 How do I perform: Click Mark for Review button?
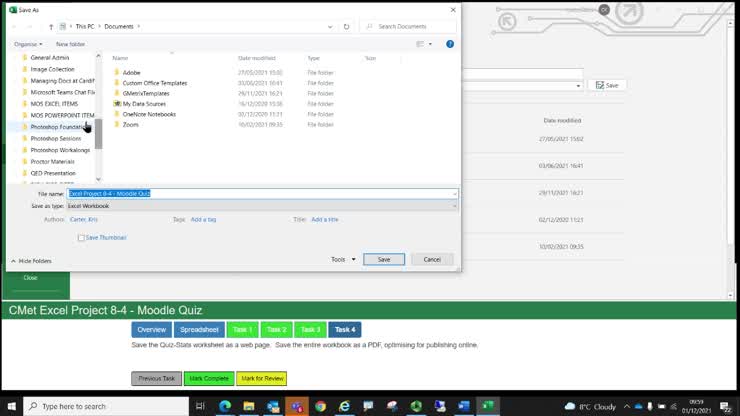pyautogui.click(x=262, y=379)
